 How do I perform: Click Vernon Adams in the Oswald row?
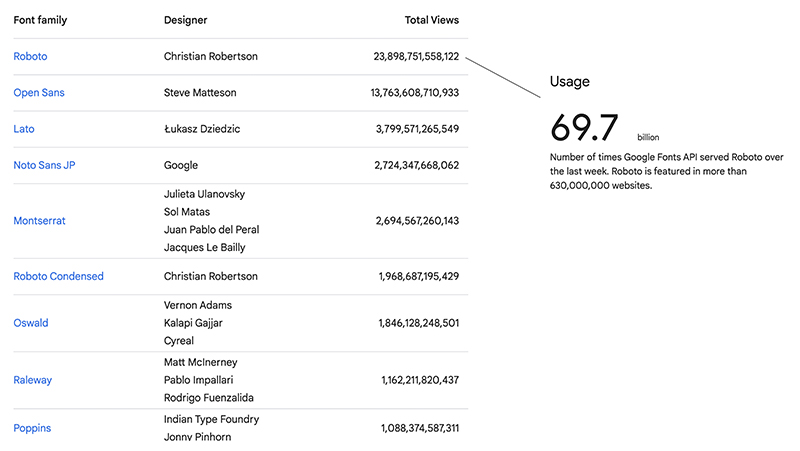pyautogui.click(x=198, y=305)
